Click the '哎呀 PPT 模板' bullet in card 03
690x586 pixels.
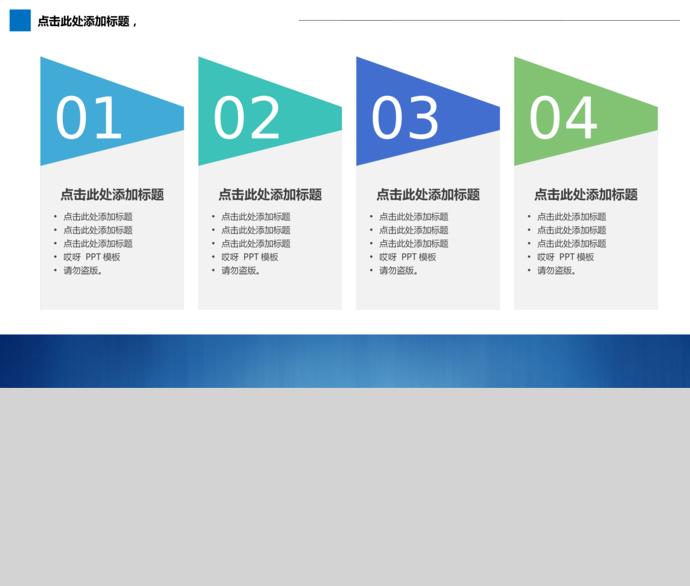click(x=407, y=257)
